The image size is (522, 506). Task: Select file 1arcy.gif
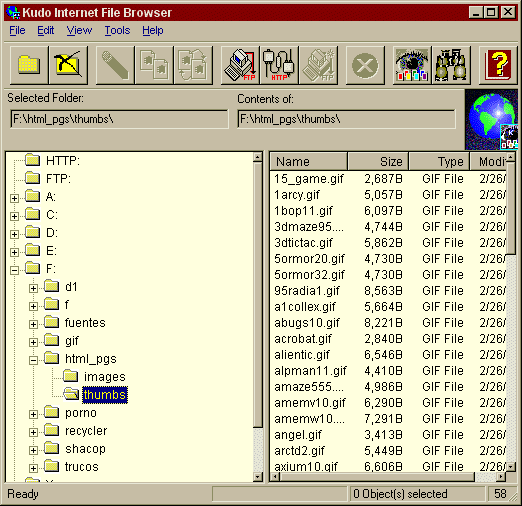297,195
